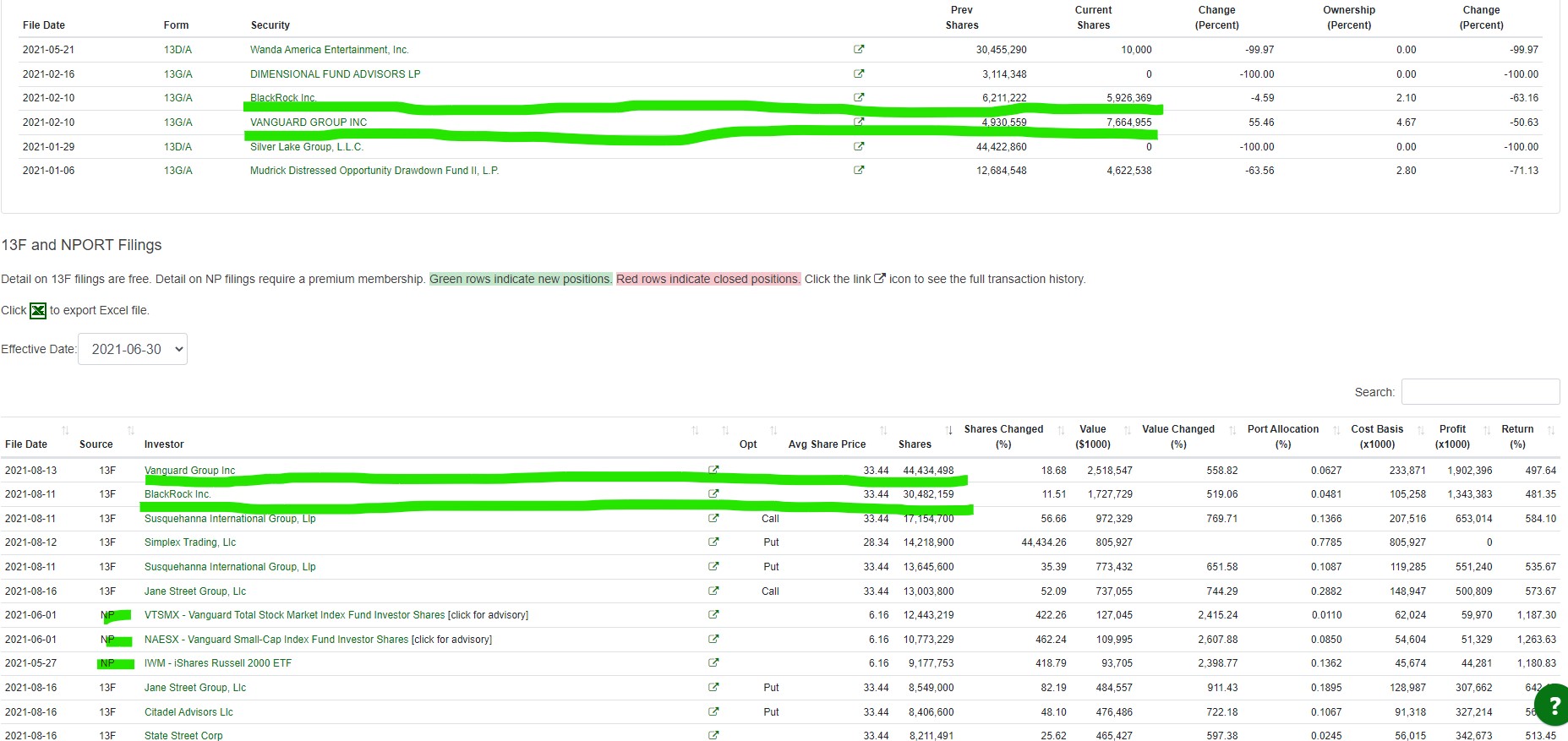
Task: Open history icon for Vanguard Group Inc 13F row
Action: 713,470
